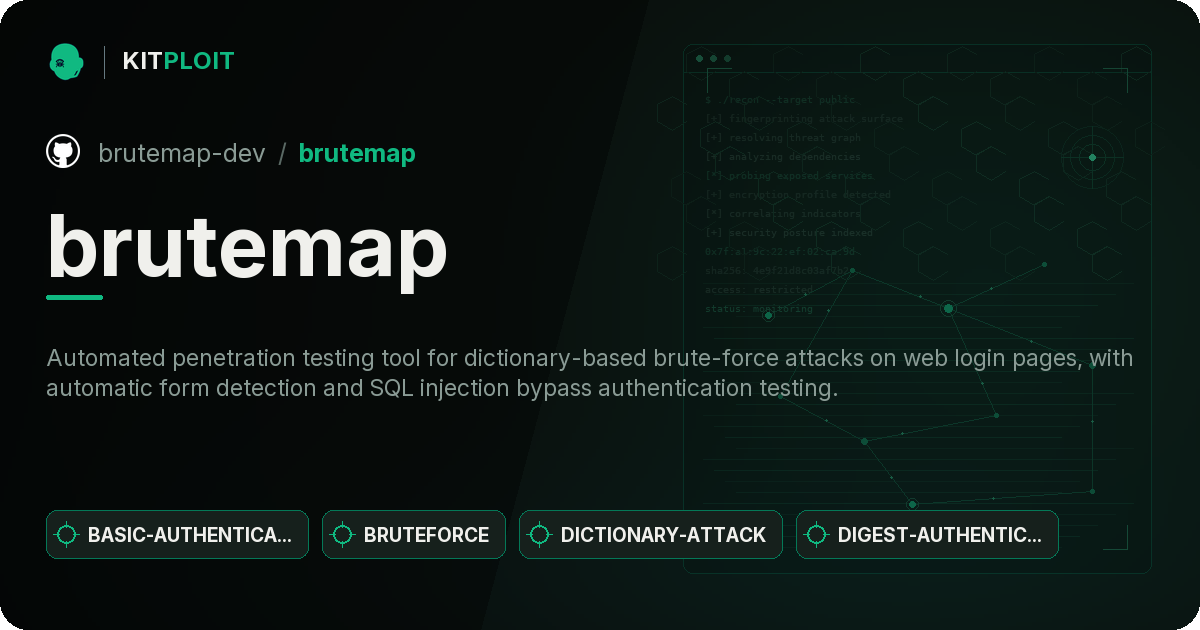
Task: Open the brutemap-dev owner link
Action: point(182,153)
